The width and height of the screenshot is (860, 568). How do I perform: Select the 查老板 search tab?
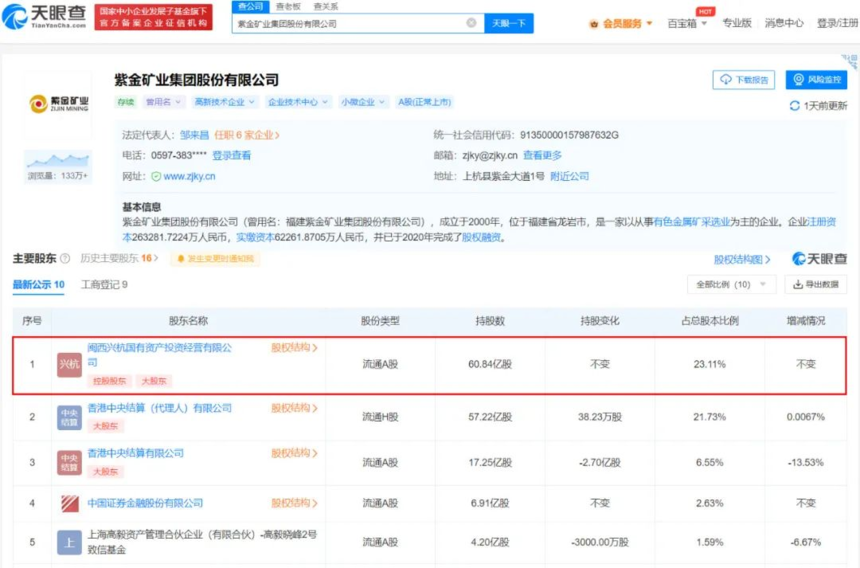pos(286,6)
